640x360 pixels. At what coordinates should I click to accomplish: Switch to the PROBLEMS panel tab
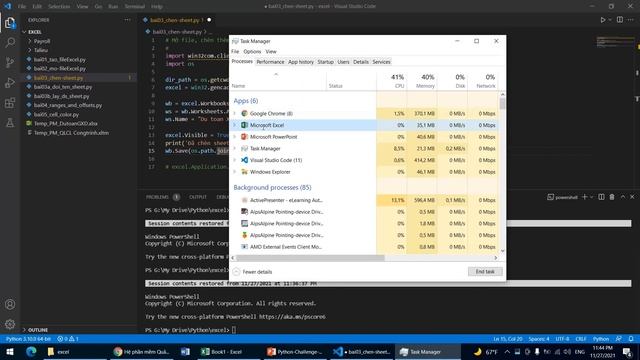(x=157, y=197)
